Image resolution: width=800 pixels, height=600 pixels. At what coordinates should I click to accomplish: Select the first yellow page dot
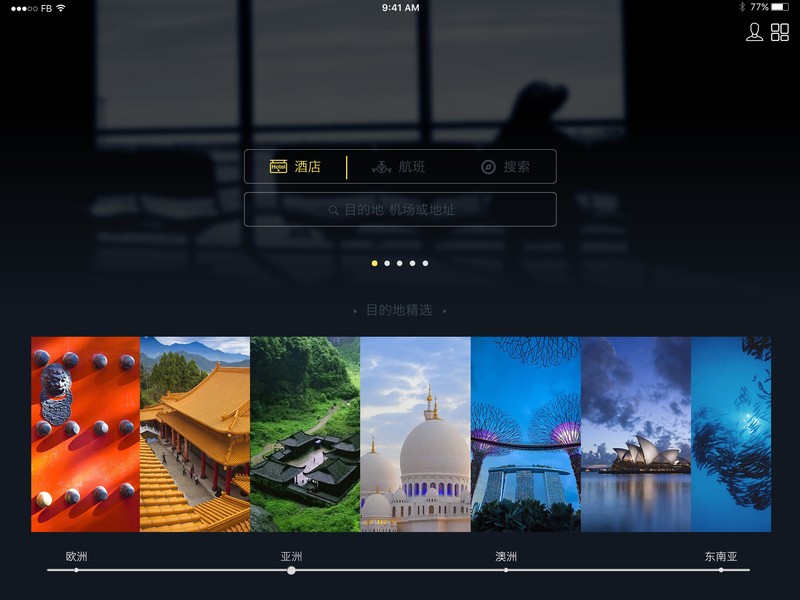(374, 263)
